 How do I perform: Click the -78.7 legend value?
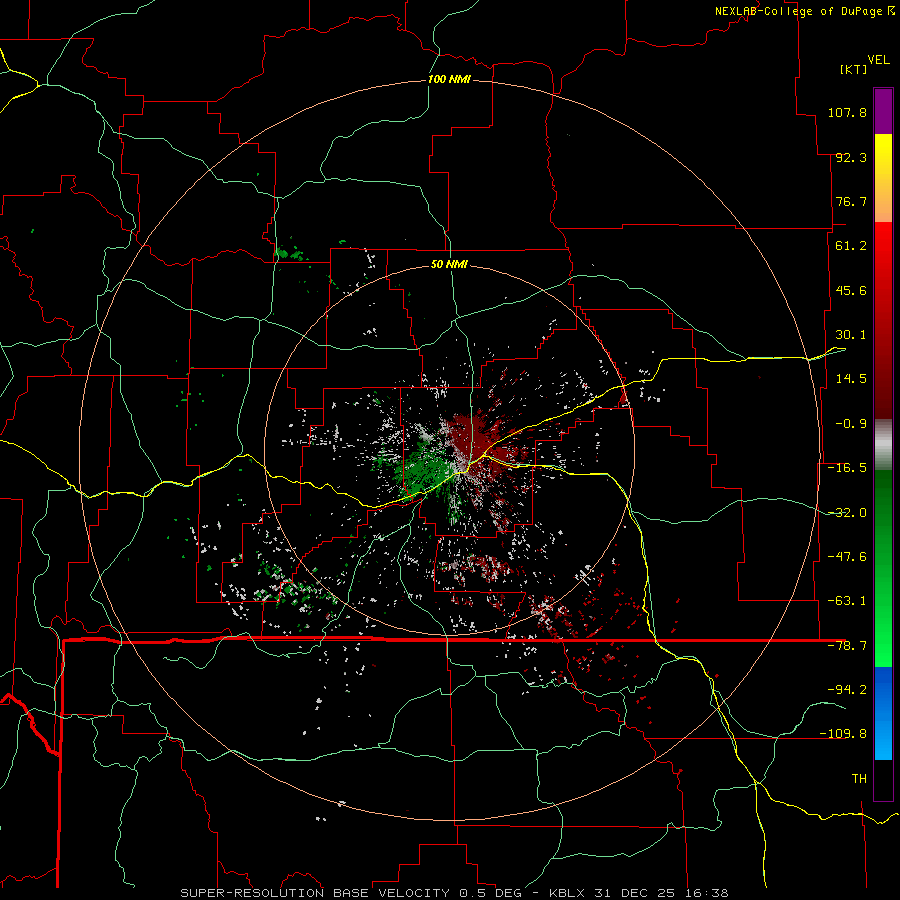tap(847, 646)
